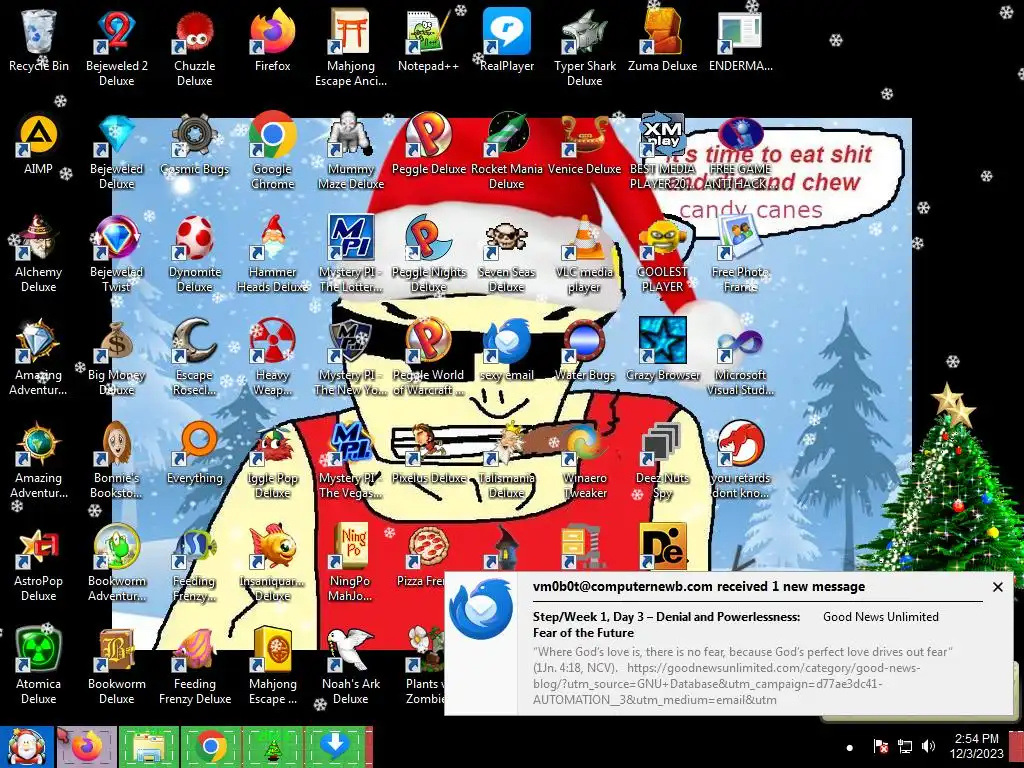Screen dimensions: 1024x768
Task: Launch Deez Nuts Spy shortcut
Action: (x=662, y=460)
